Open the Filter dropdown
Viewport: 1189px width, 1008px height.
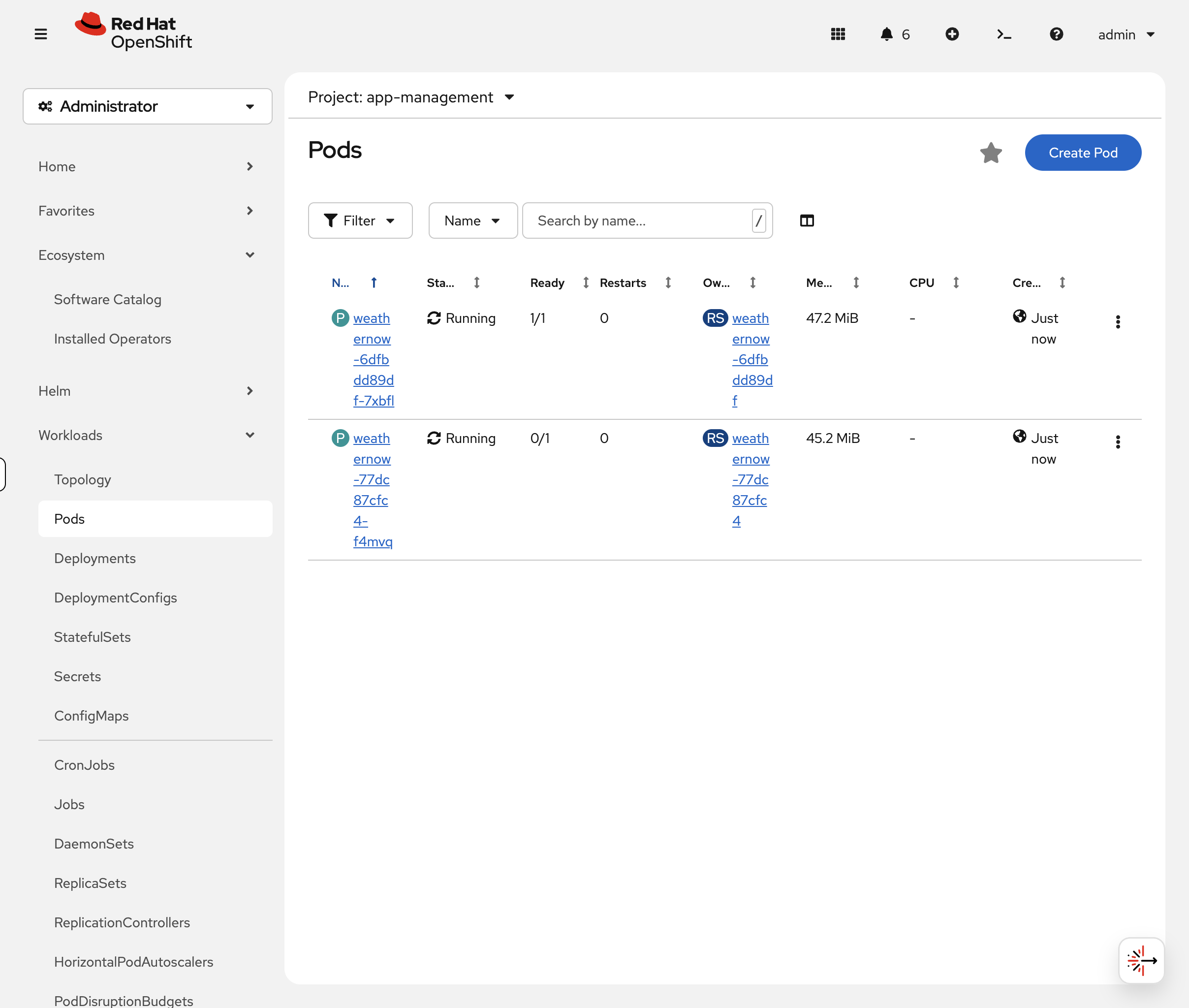coord(360,220)
